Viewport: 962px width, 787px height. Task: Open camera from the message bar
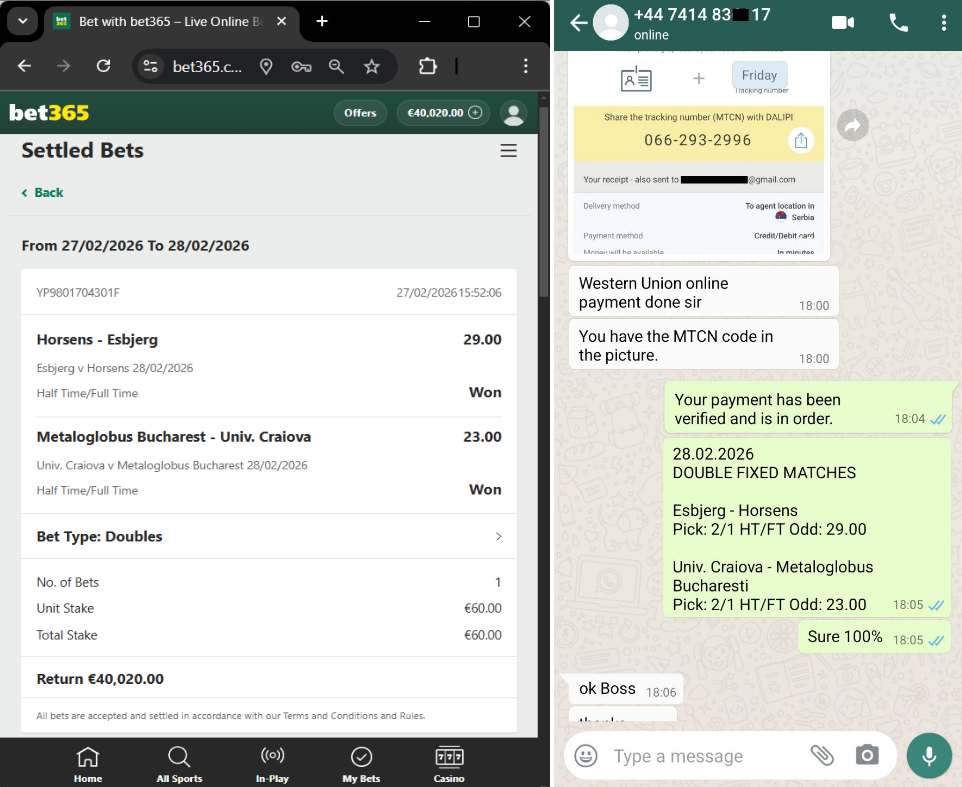tap(867, 756)
